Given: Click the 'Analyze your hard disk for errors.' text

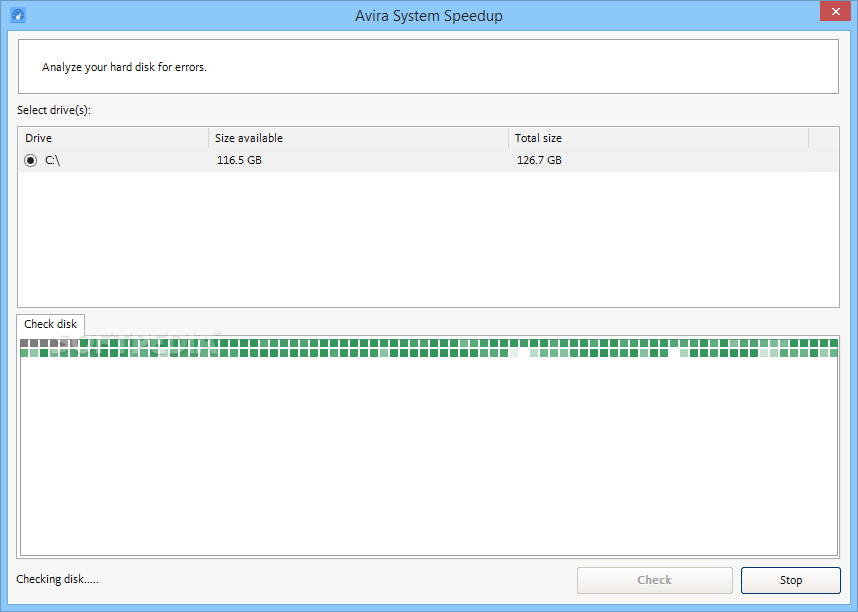Looking at the screenshot, I should tap(124, 67).
